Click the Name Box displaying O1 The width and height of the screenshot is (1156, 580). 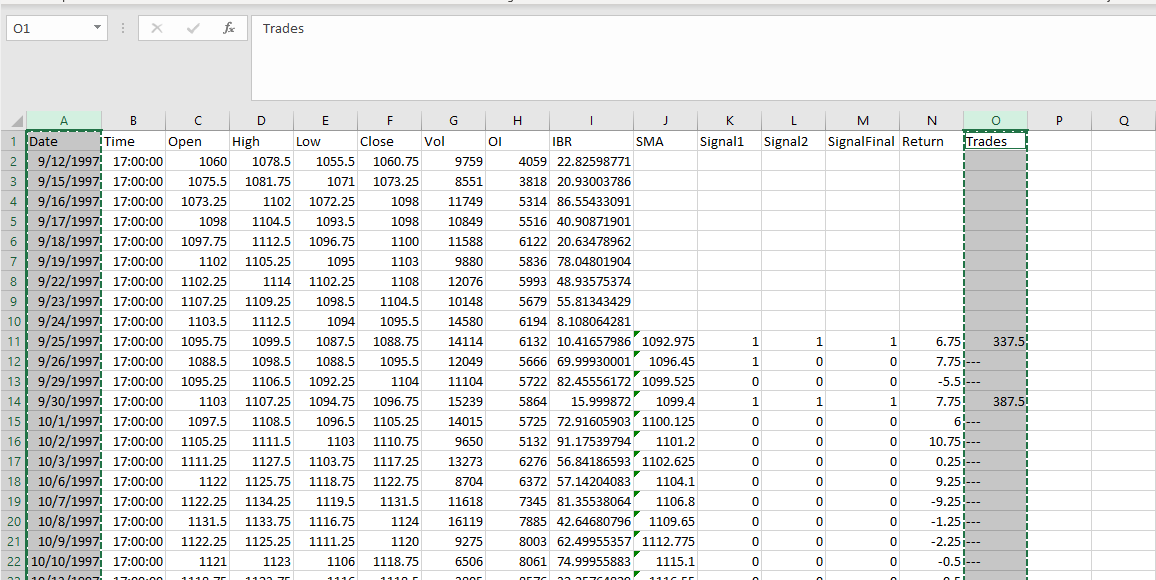coord(45,28)
